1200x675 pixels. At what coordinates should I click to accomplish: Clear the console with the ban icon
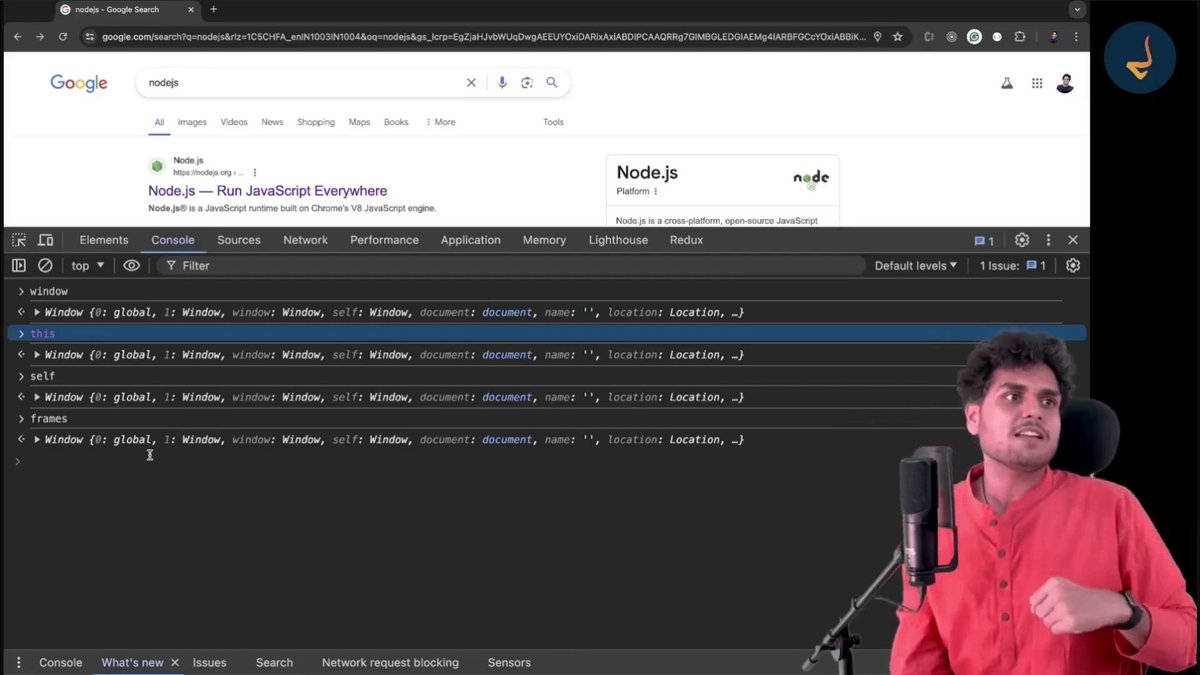coord(45,265)
